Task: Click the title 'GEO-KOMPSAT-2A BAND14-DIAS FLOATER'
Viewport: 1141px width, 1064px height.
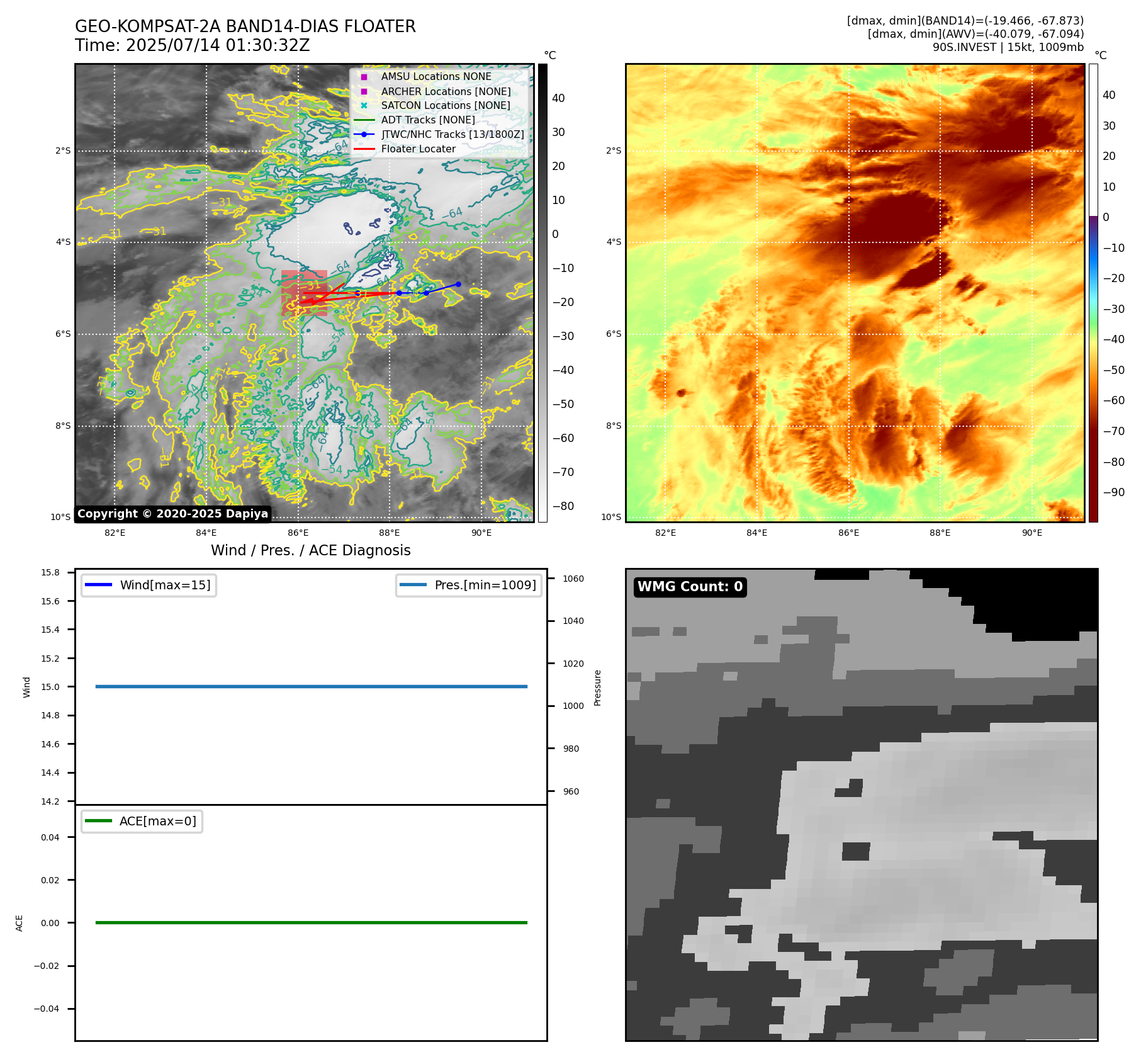Action: click(245, 26)
